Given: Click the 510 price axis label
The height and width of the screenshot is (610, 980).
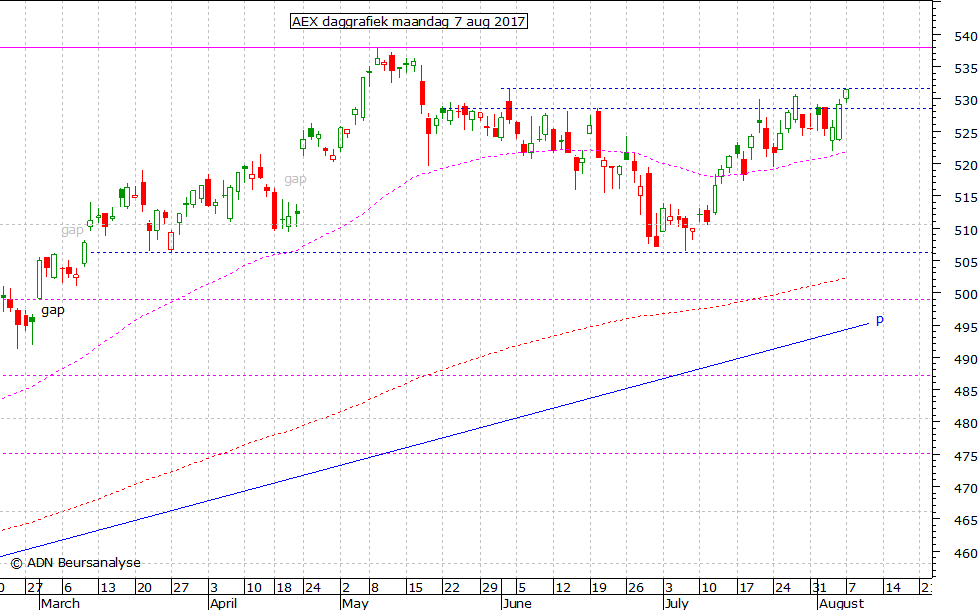Looking at the screenshot, I should [x=966, y=230].
